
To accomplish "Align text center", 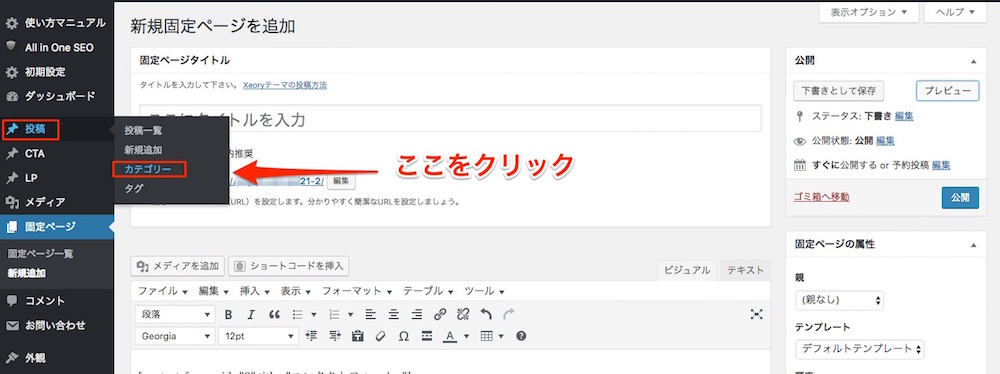I will point(393,314).
